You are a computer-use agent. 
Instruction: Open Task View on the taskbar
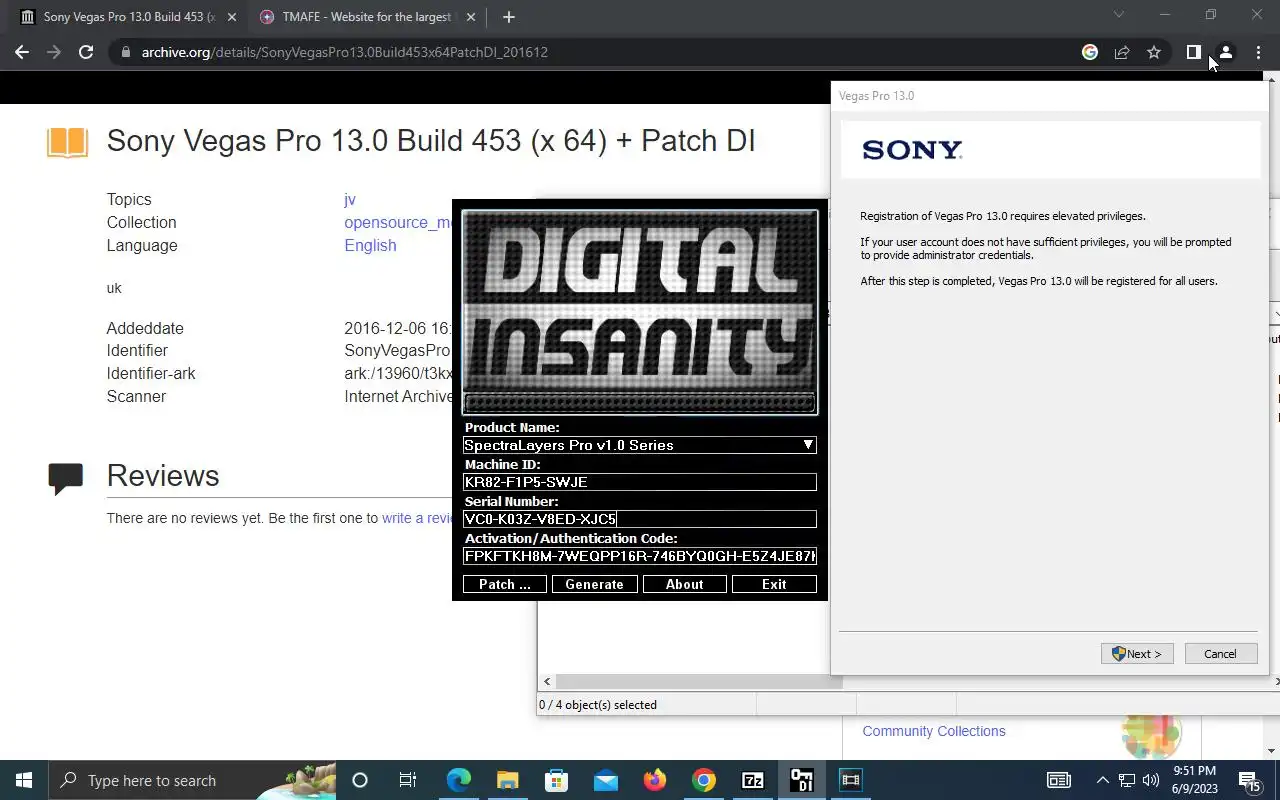coord(408,780)
